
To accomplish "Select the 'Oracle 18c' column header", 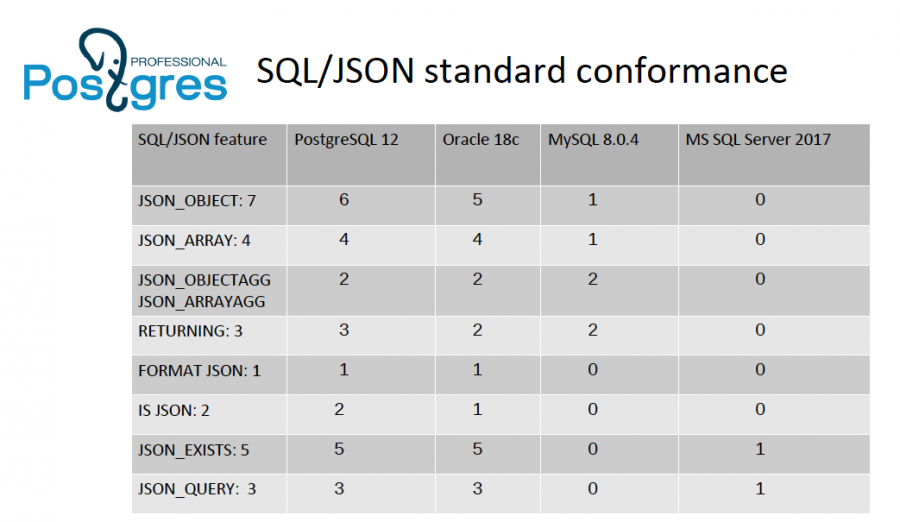I will [480, 140].
